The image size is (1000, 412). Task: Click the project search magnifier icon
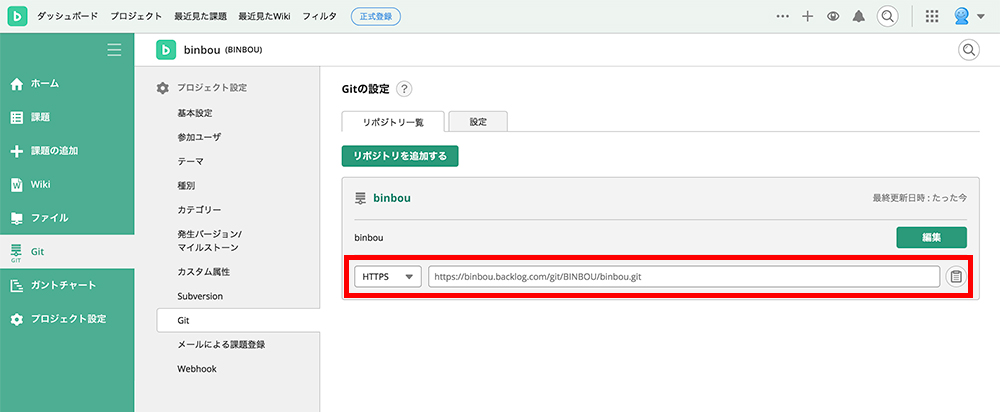click(x=969, y=50)
